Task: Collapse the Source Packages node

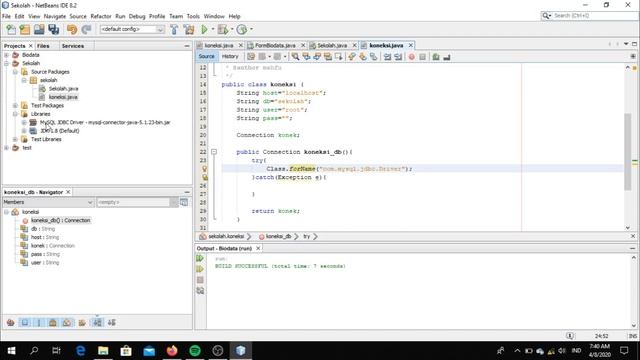Action: (15, 72)
